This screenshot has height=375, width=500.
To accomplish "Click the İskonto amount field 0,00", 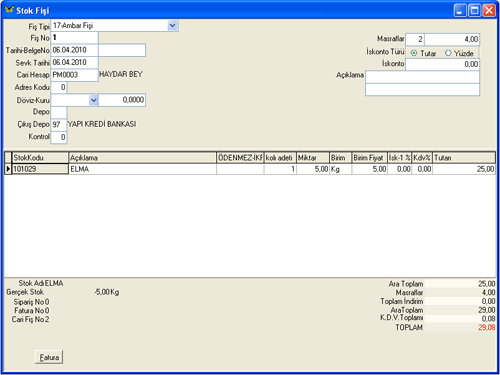I will click(x=443, y=64).
